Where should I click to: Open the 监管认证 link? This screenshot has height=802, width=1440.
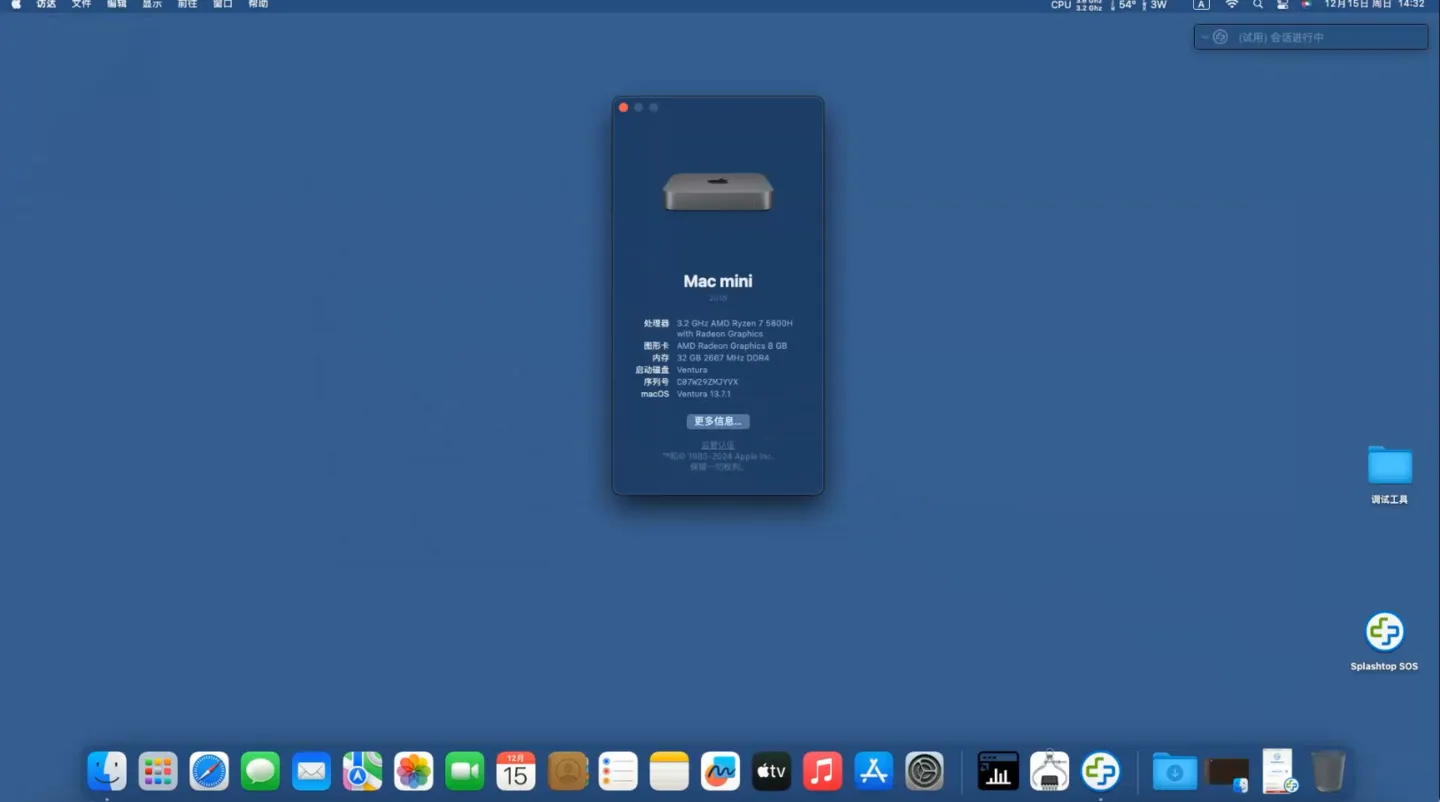click(x=717, y=445)
